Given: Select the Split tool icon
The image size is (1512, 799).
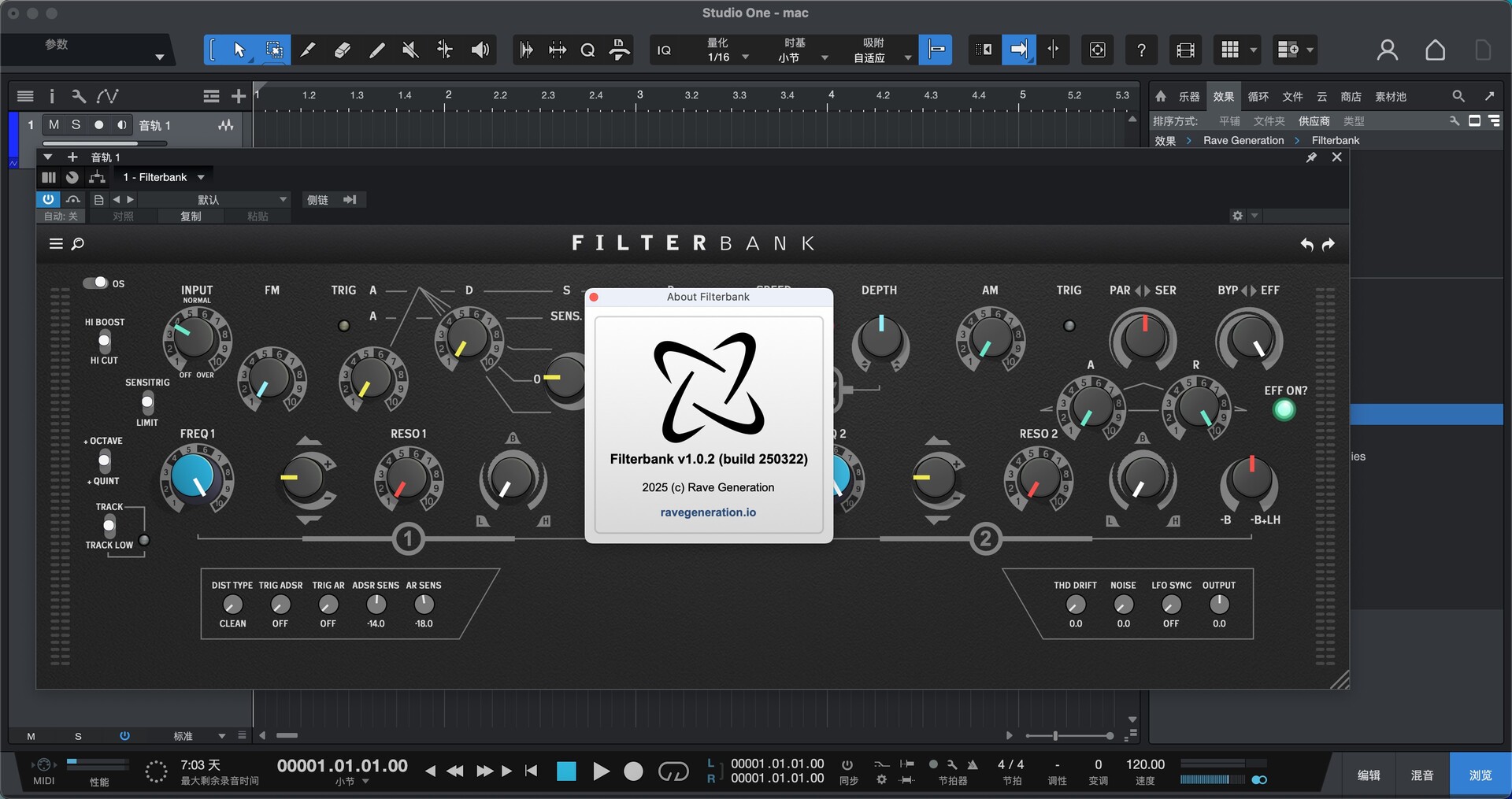Looking at the screenshot, I should click(x=308, y=50).
